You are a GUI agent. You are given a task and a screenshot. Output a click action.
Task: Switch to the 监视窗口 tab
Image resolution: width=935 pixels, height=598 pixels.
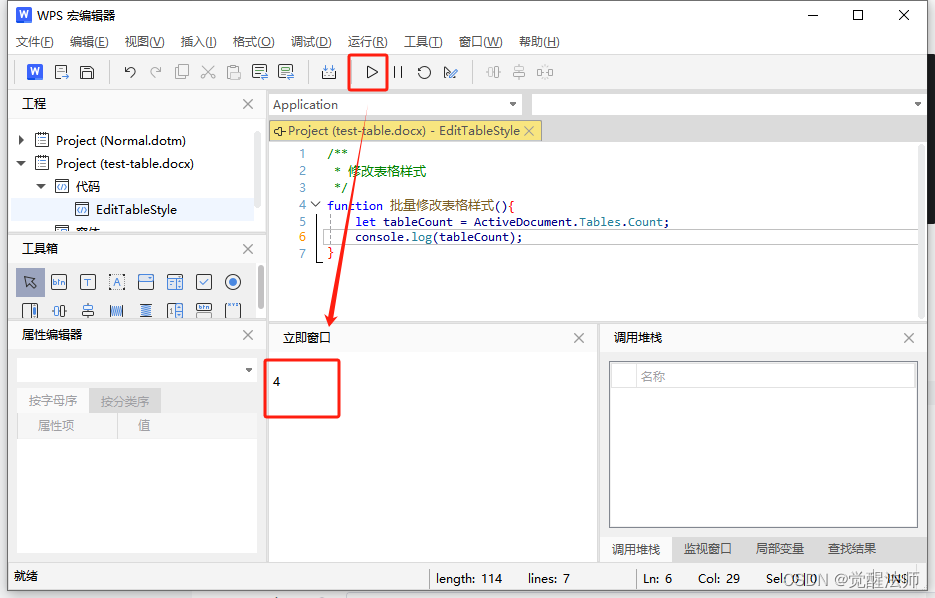click(x=708, y=548)
